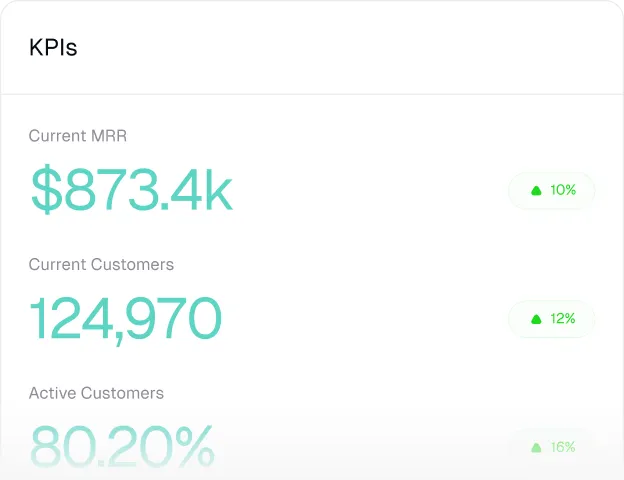The height and width of the screenshot is (480, 624).
Task: Open the 80.20% active customers value
Action: pyautogui.click(x=121, y=447)
